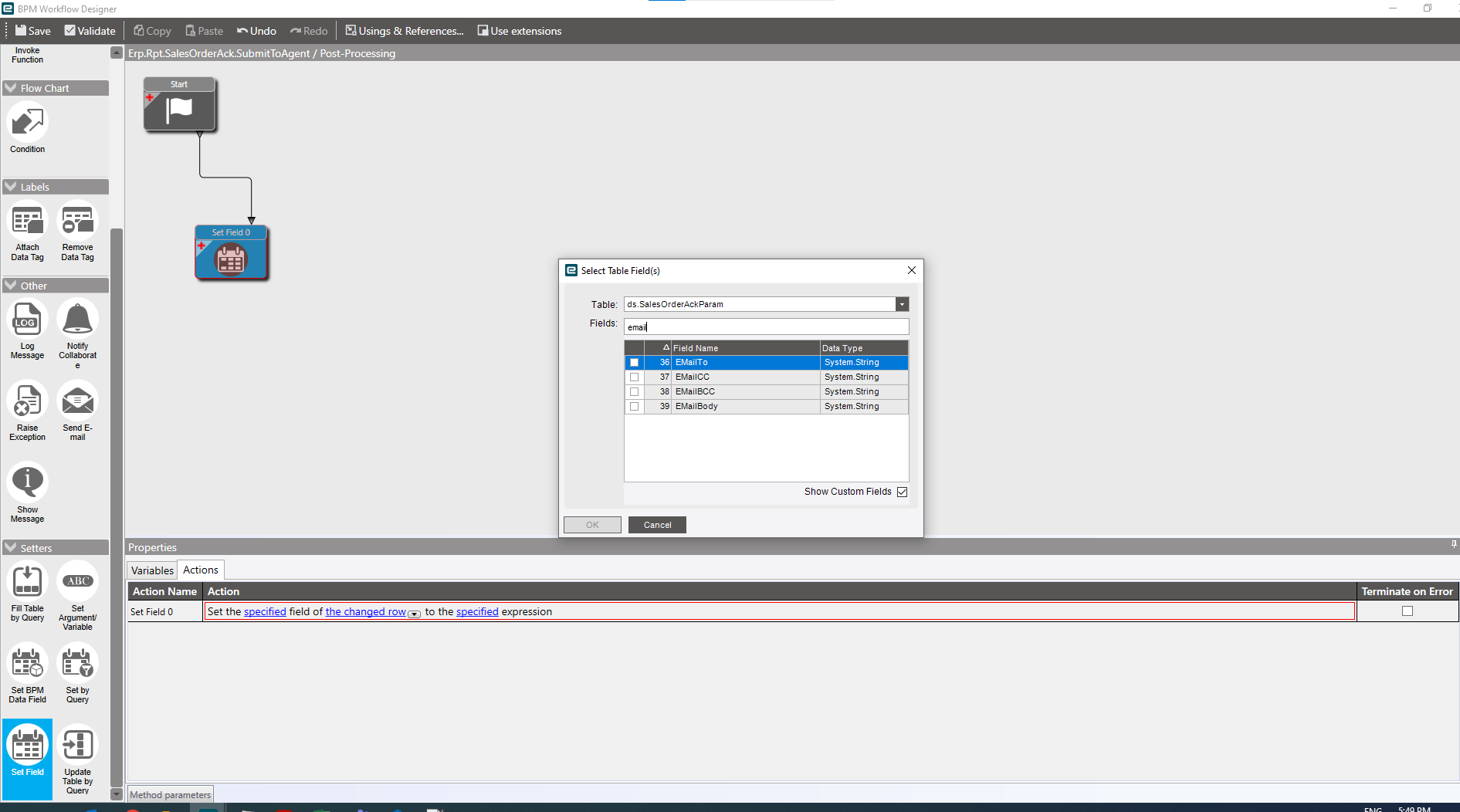Select the Log Message tool
This screenshot has height=812, width=1460.
(x=28, y=330)
